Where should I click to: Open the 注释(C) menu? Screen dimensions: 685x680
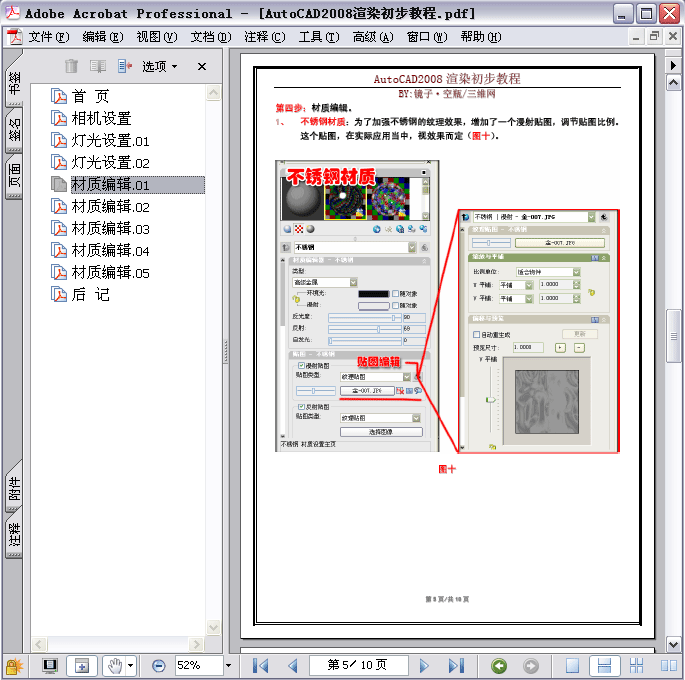(265, 37)
